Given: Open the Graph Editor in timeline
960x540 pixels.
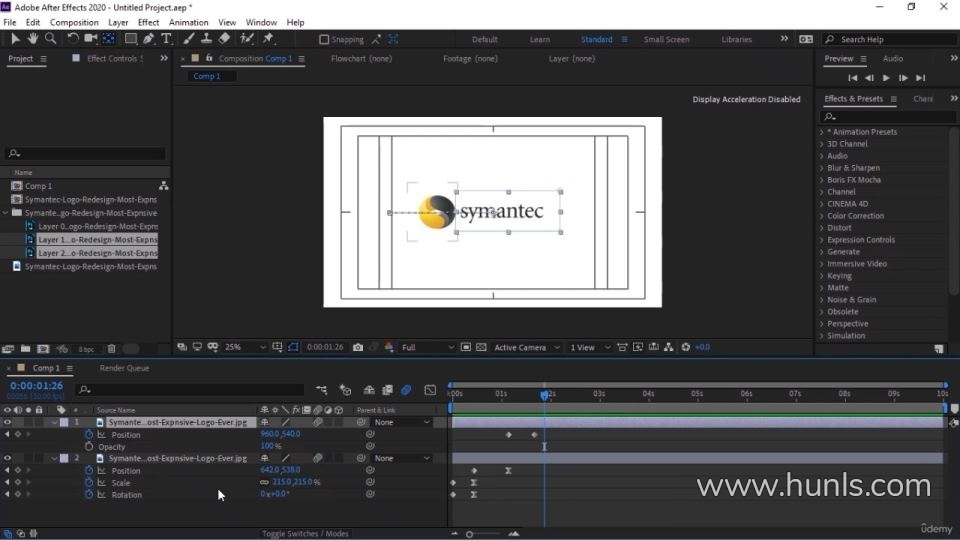Looking at the screenshot, I should [x=430, y=390].
